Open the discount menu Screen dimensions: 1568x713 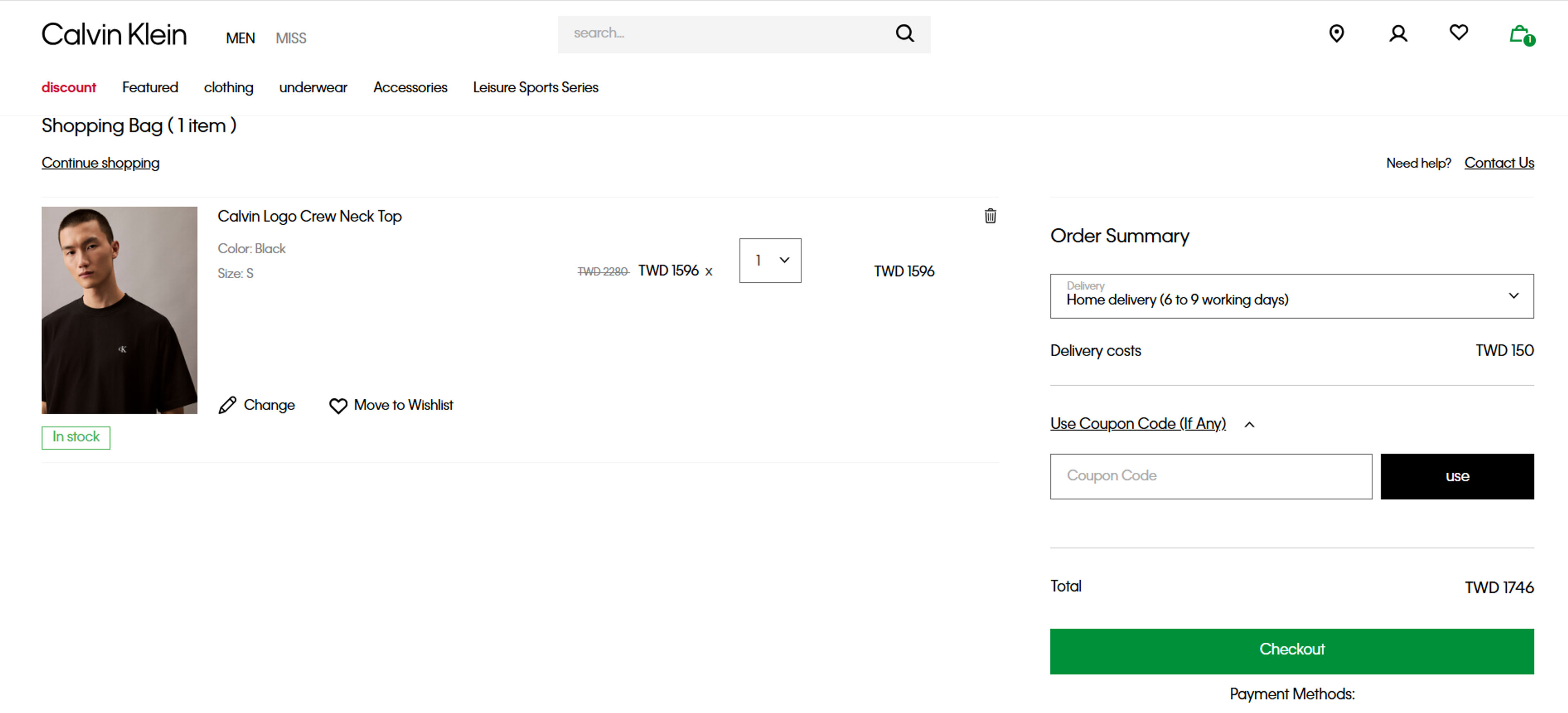(69, 88)
